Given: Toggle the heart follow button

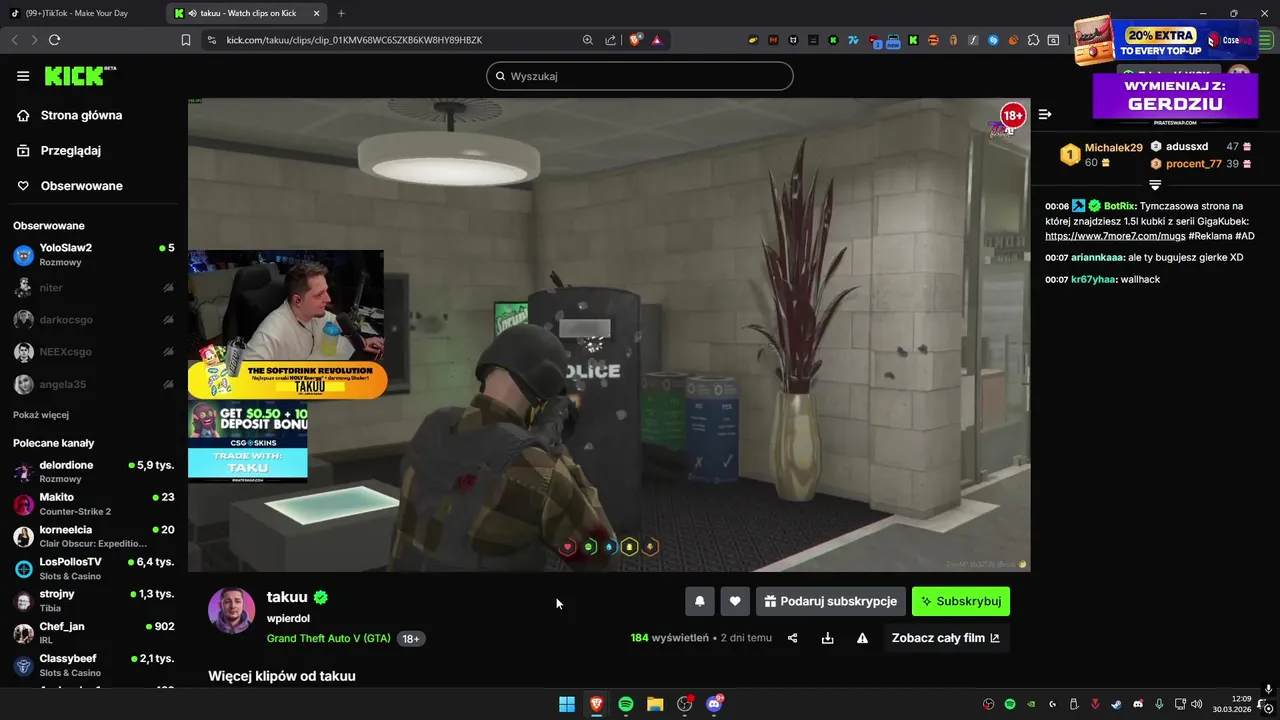Looking at the screenshot, I should [735, 601].
